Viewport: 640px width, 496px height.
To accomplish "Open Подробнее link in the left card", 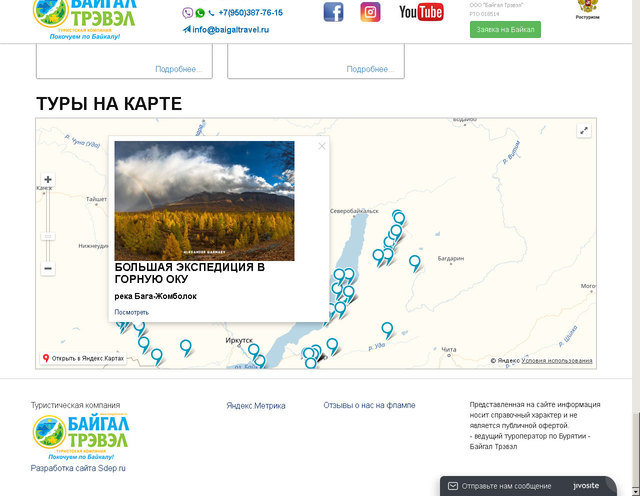I will point(178,69).
